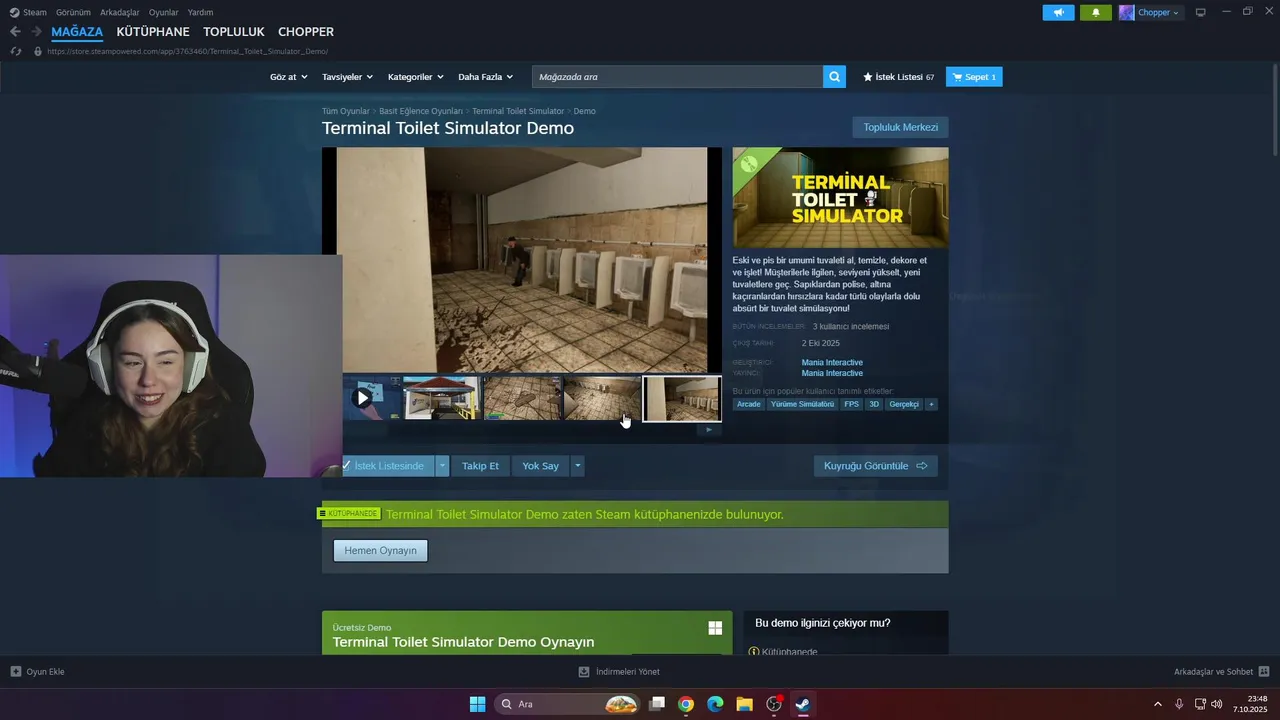Expand the Göz at dropdown

point(287,77)
